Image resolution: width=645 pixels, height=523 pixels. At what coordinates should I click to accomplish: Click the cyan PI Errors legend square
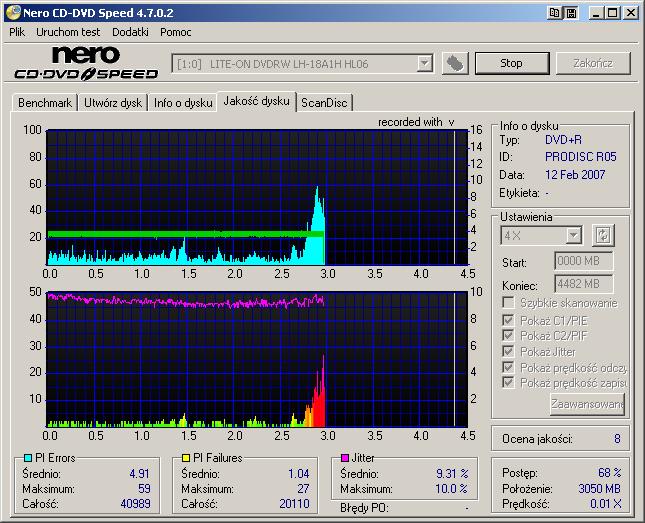(28, 458)
